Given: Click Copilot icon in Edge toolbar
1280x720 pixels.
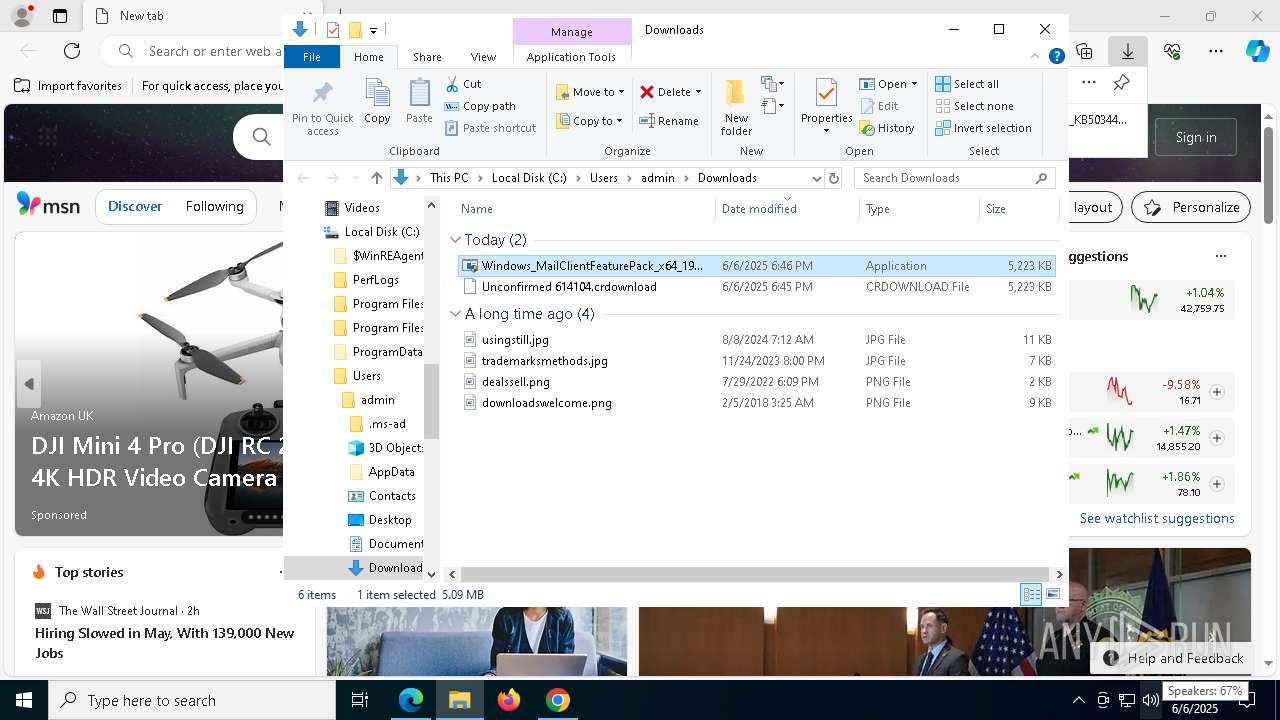Looking at the screenshot, I should (1257, 51).
